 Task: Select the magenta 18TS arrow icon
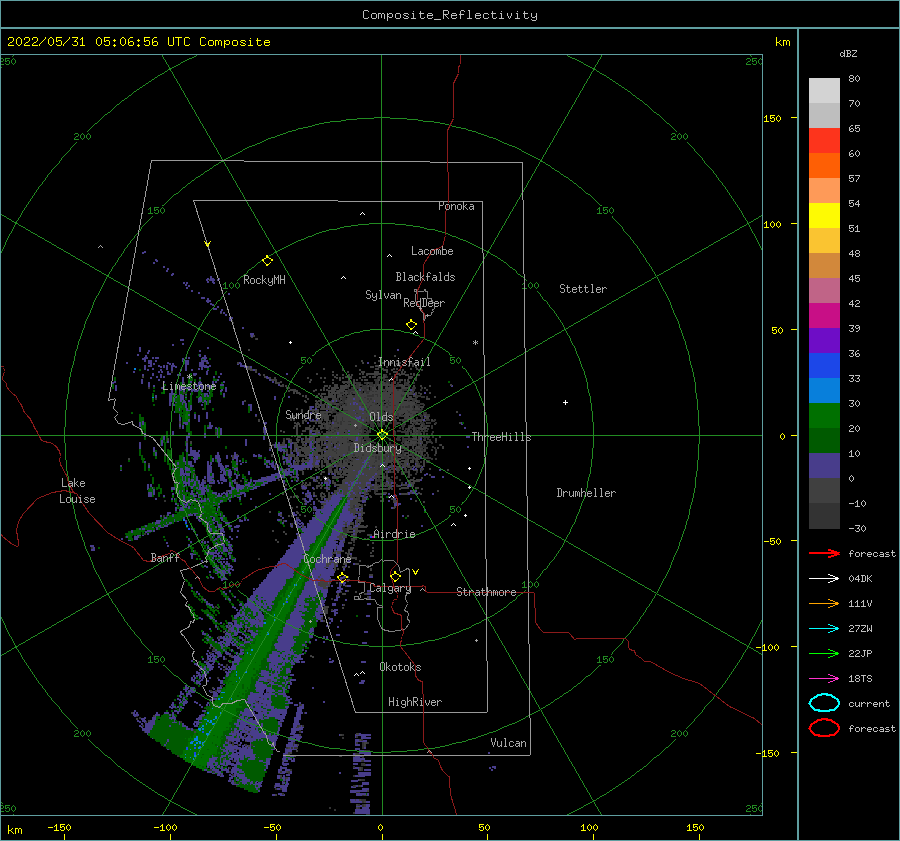(x=824, y=679)
